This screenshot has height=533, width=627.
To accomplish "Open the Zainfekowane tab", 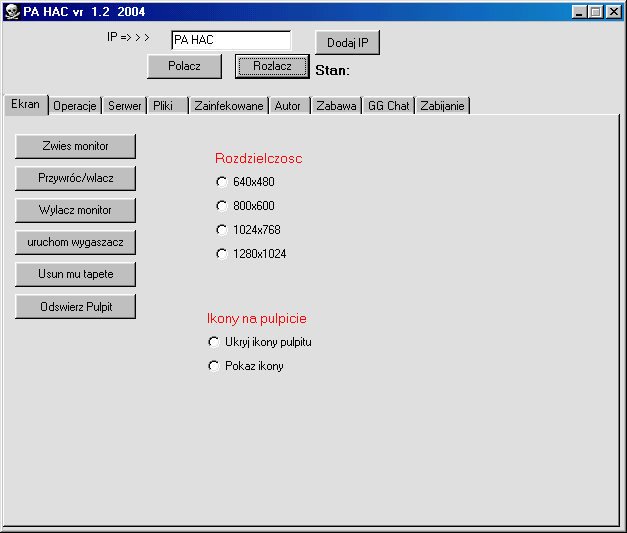I will (229, 106).
